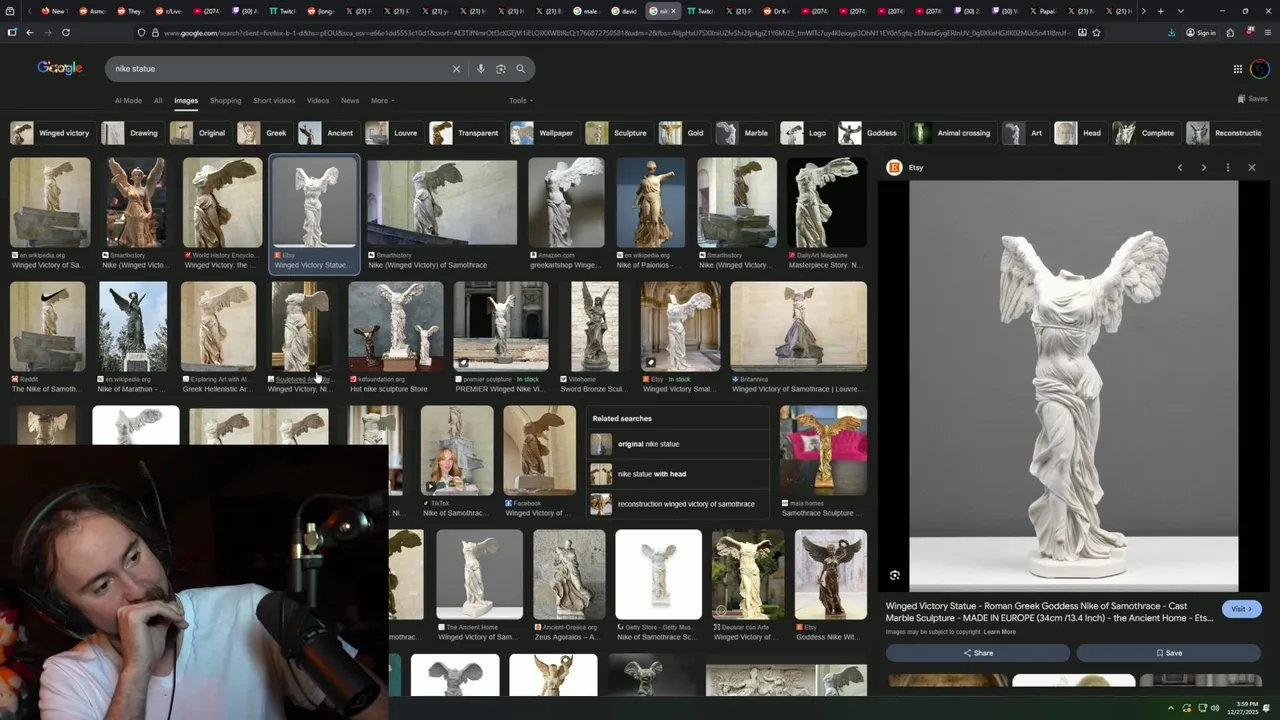Screen dimensions: 1280x720
Task: Filter by the Goddess chip
Action: coord(870,133)
